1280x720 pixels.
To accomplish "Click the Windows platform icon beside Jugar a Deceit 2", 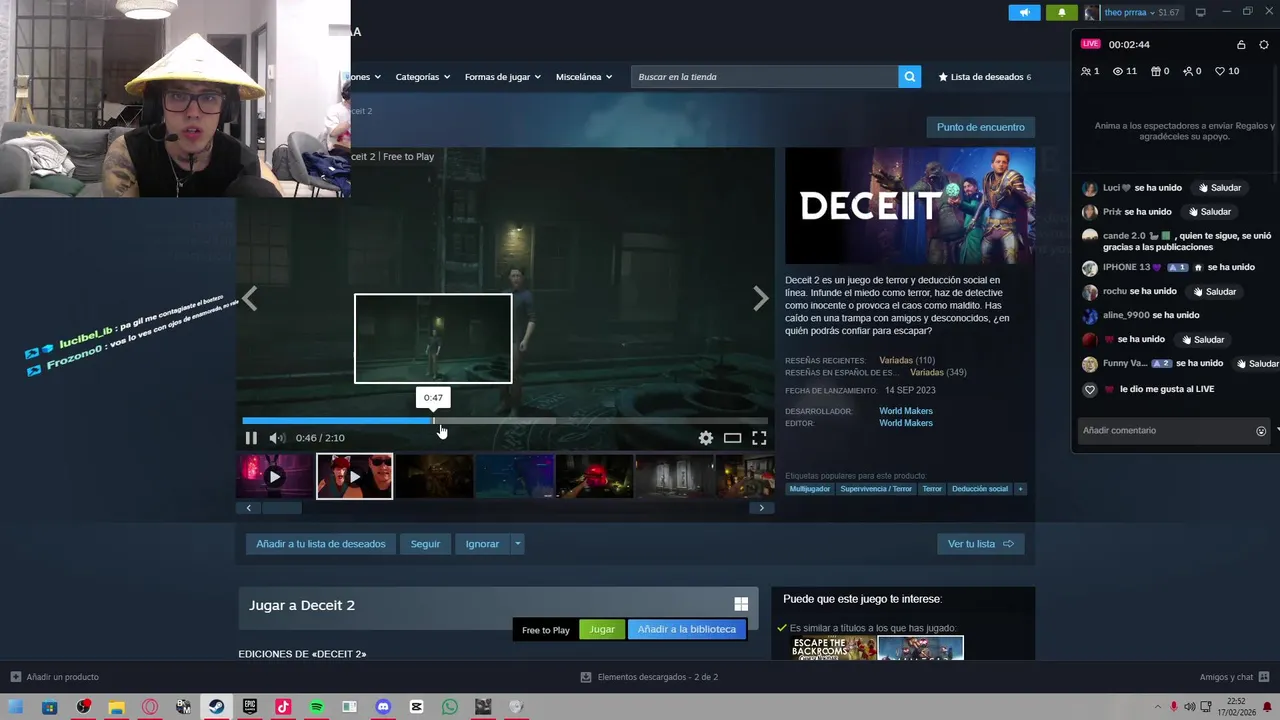I will click(741, 604).
